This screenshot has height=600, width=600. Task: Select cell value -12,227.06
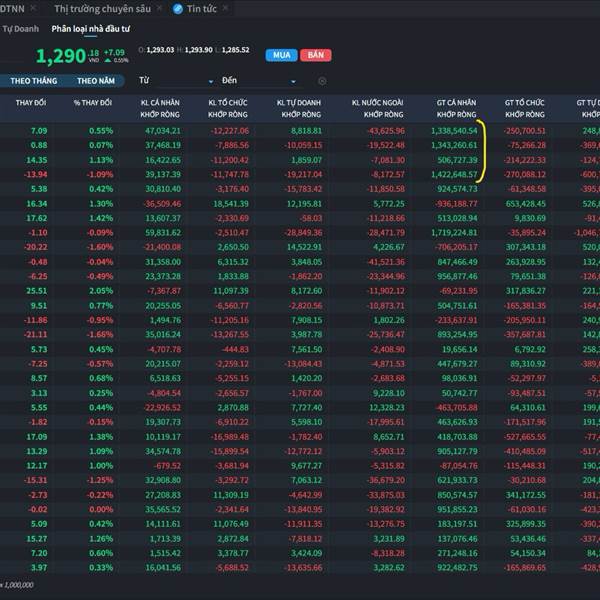click(x=230, y=131)
